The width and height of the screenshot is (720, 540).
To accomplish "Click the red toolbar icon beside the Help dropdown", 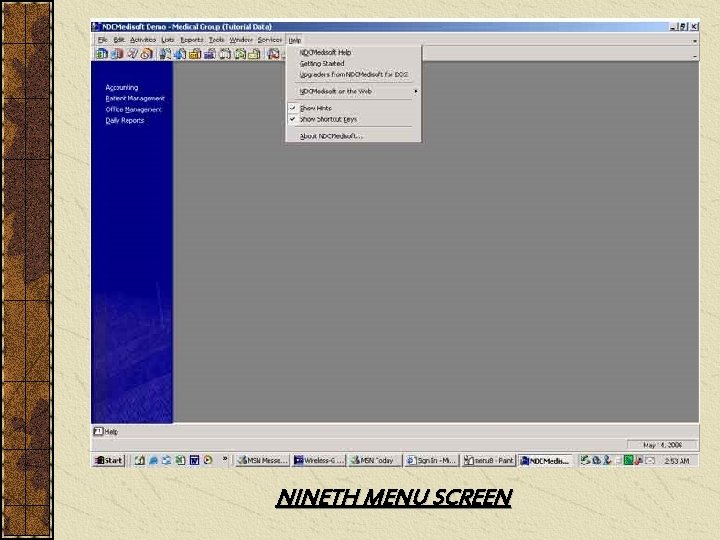I will click(274, 54).
